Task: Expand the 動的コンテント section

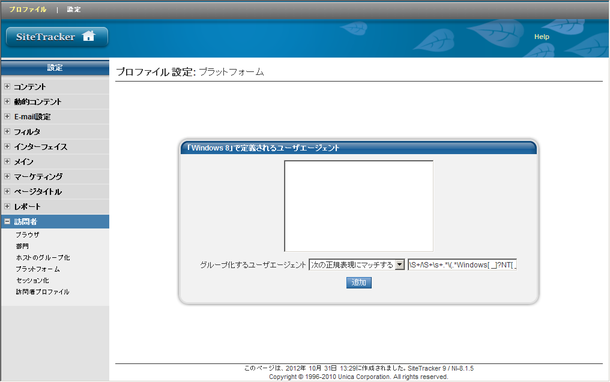Action: 7,101
